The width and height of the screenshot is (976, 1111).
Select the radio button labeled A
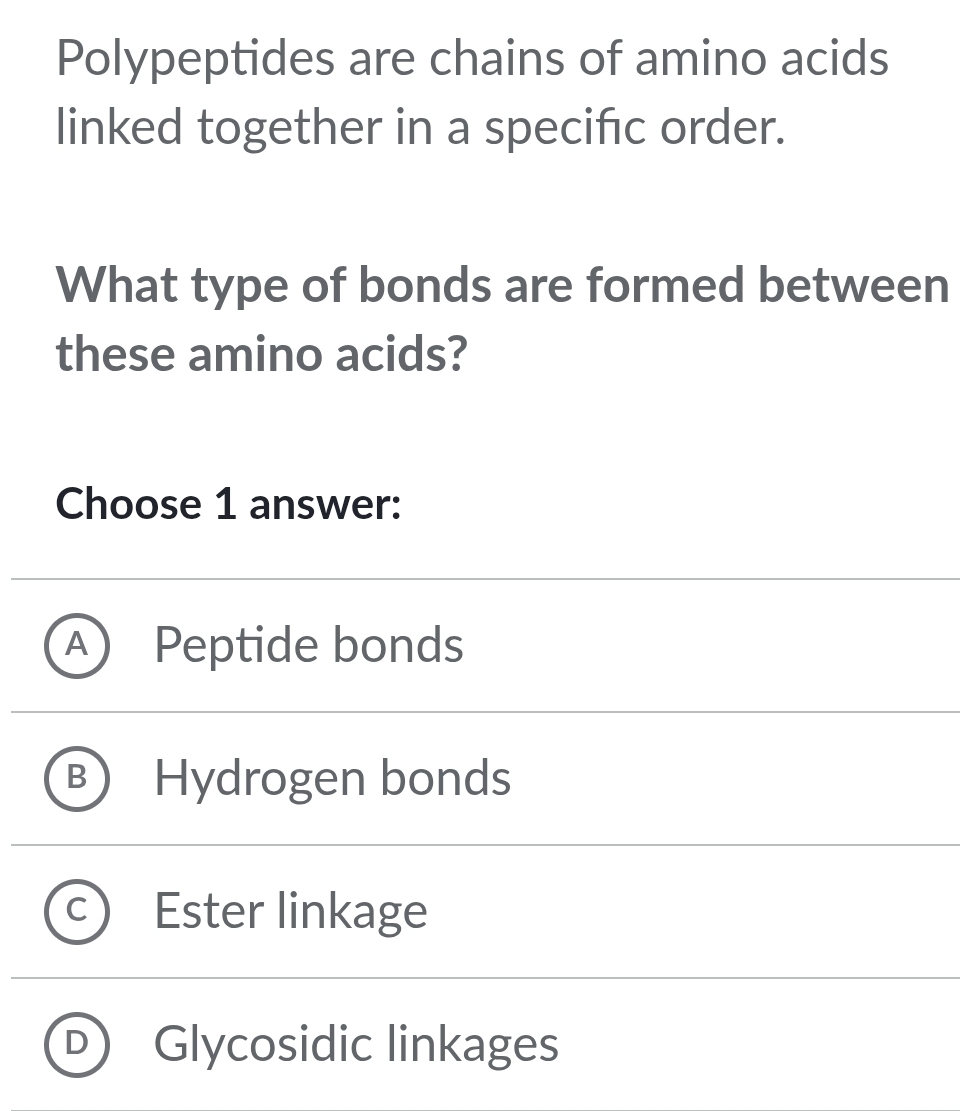click(76, 647)
